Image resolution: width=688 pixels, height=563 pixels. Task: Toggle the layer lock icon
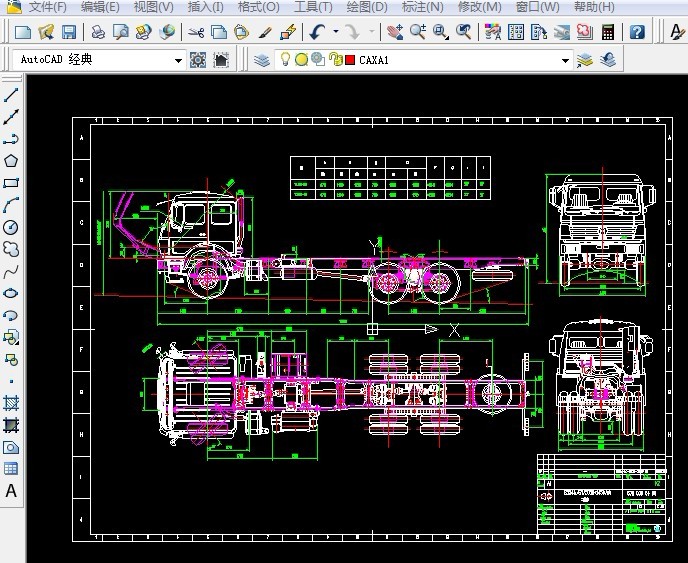coord(334,60)
